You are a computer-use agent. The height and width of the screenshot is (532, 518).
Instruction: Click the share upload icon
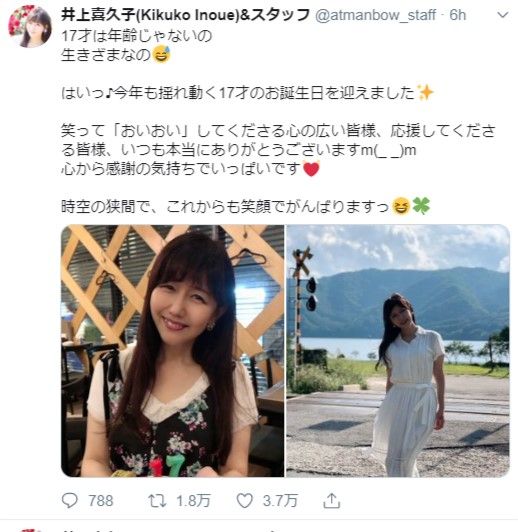tap(331, 501)
